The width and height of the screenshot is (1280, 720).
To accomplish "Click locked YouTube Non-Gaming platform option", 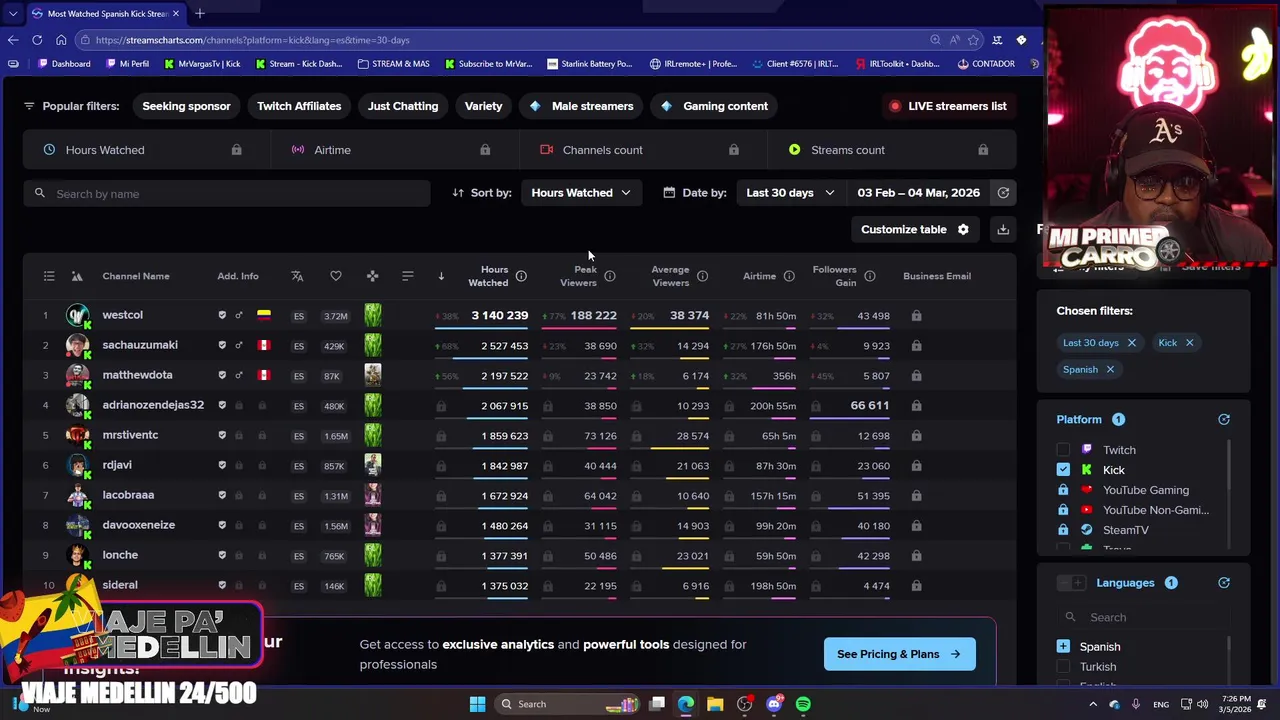I will click(1155, 510).
